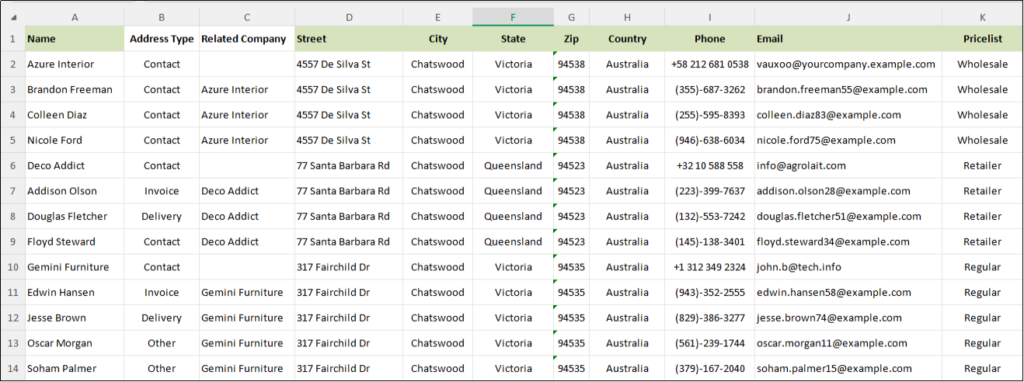The height and width of the screenshot is (382, 1024).
Task: Click the Email header cell
Action: pos(848,39)
